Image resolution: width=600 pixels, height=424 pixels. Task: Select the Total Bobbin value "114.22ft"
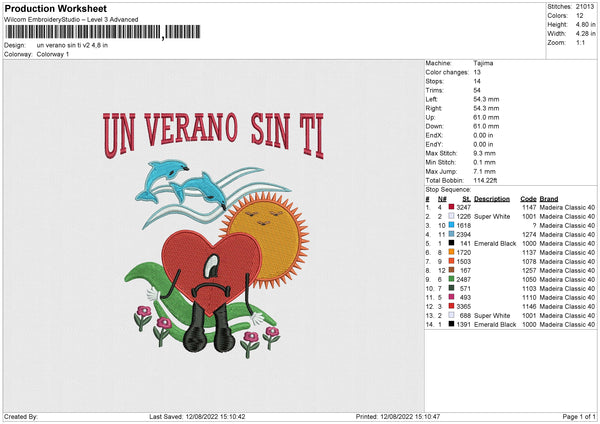(x=485, y=180)
